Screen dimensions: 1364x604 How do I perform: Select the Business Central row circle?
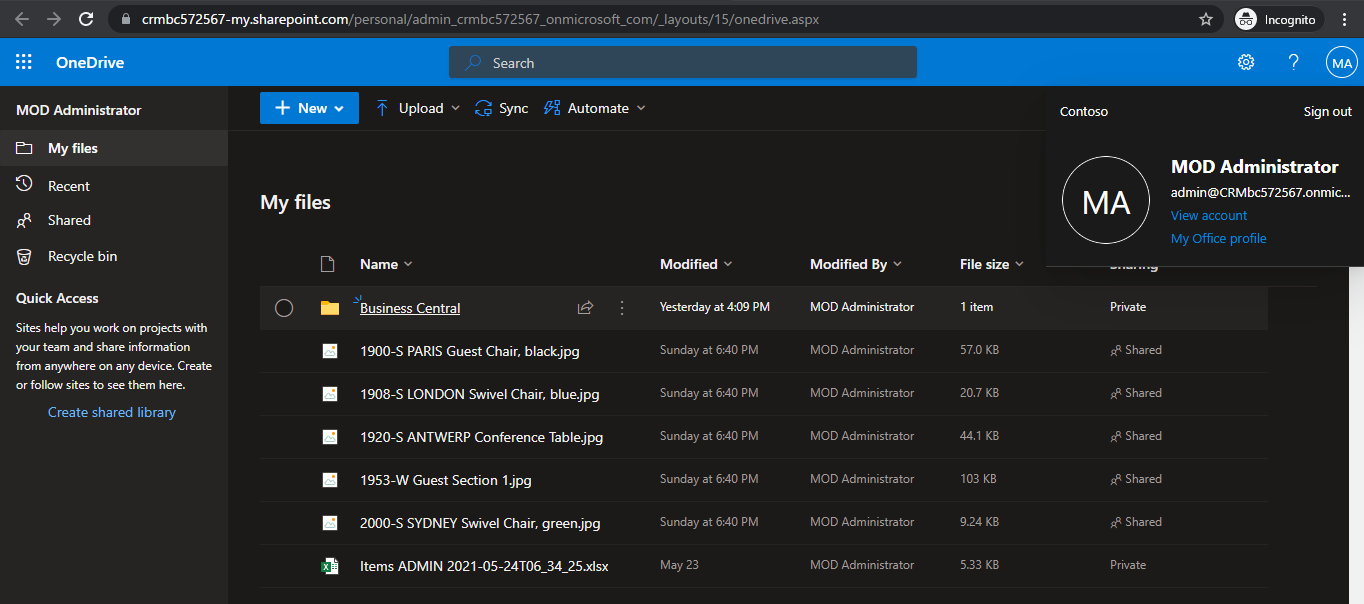point(283,307)
